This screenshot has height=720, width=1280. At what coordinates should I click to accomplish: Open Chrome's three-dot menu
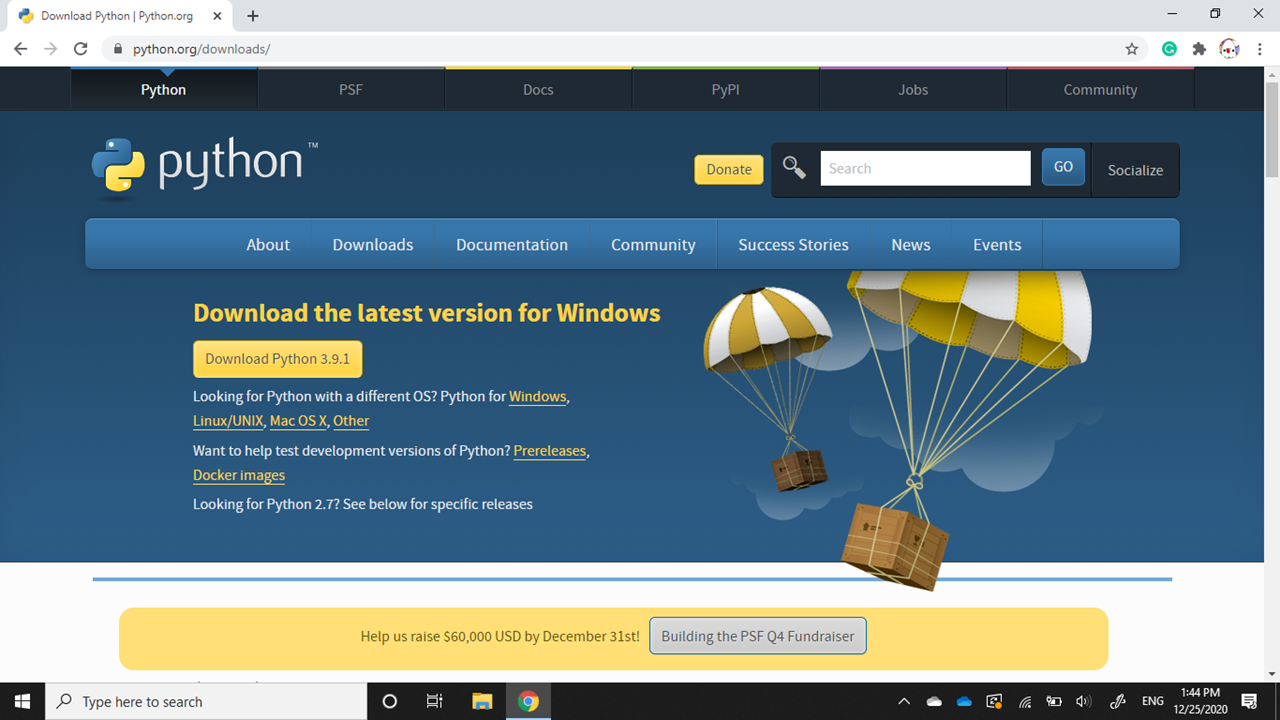tap(1259, 49)
